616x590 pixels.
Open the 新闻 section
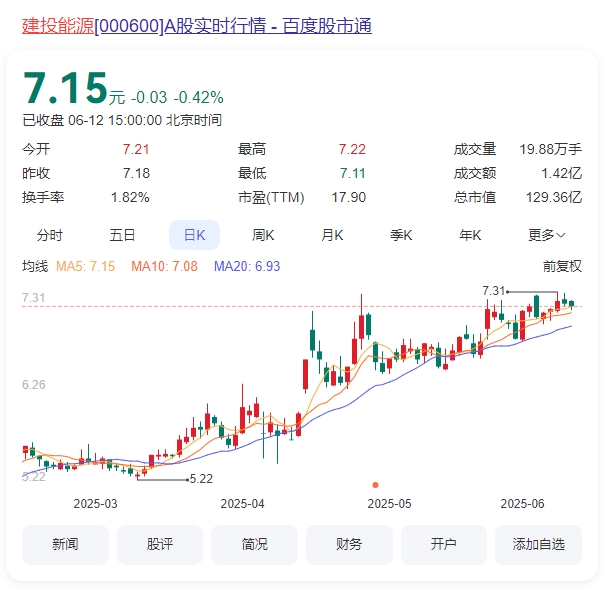coord(65,545)
